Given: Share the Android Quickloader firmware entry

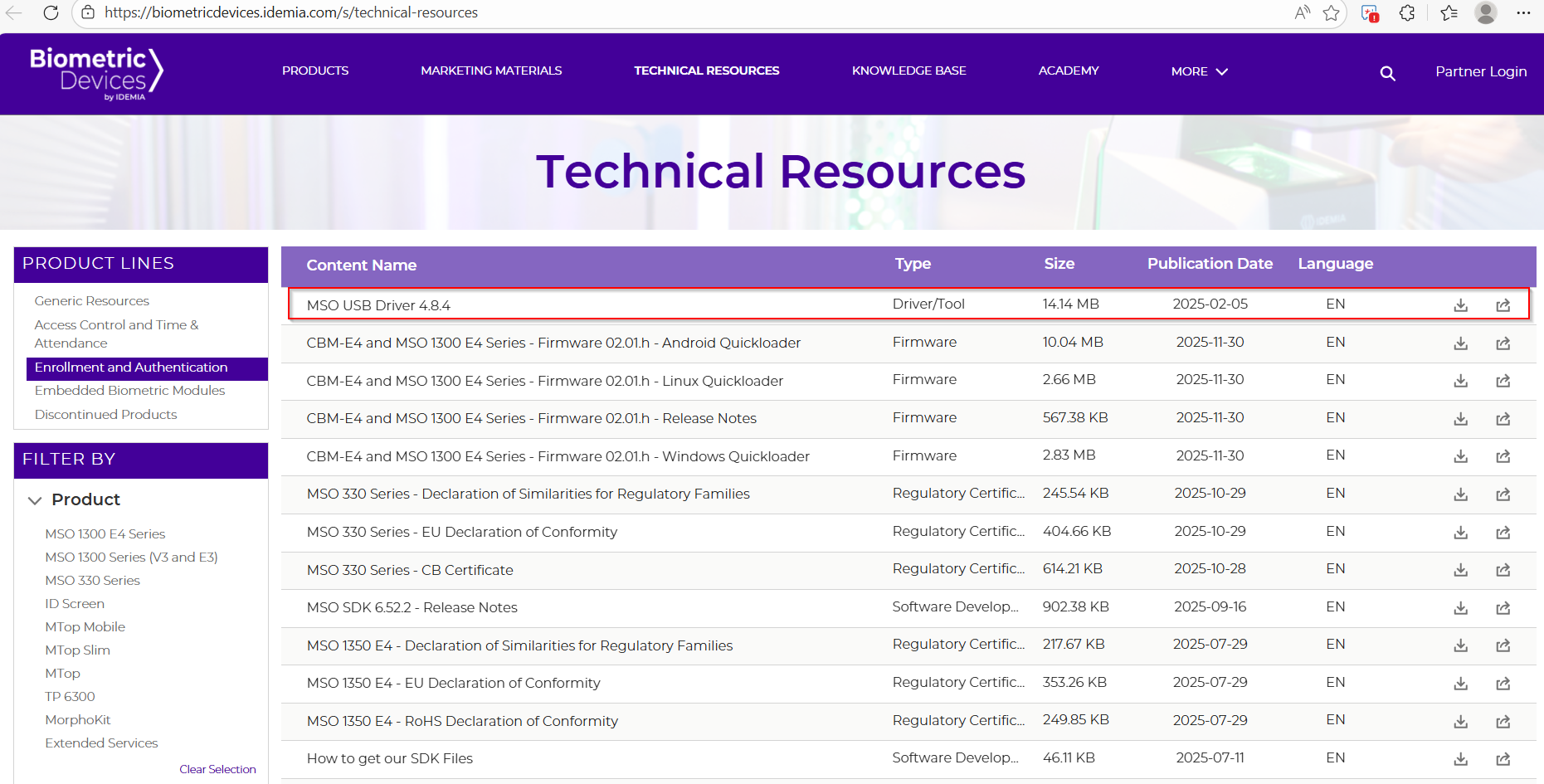Looking at the screenshot, I should [1503, 343].
